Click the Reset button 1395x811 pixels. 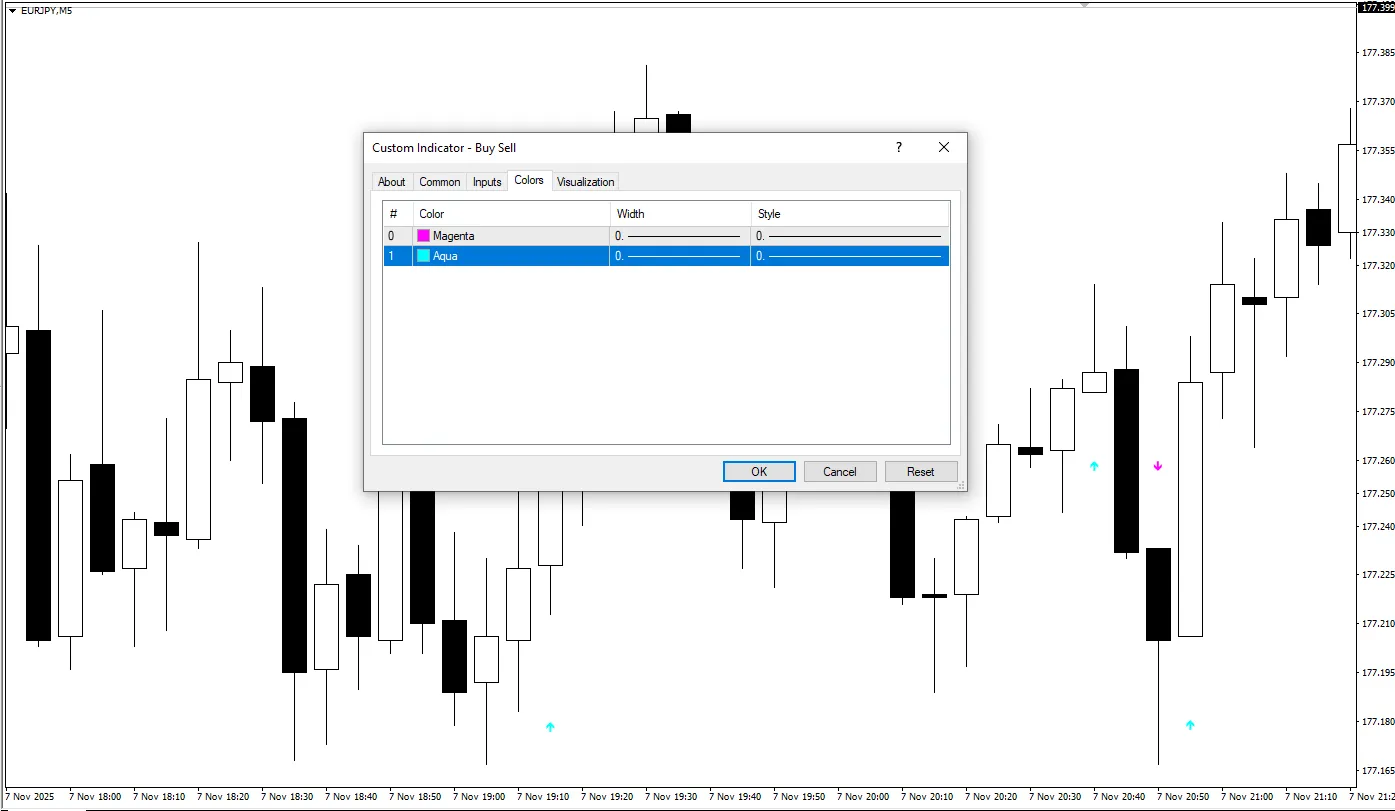click(920, 472)
